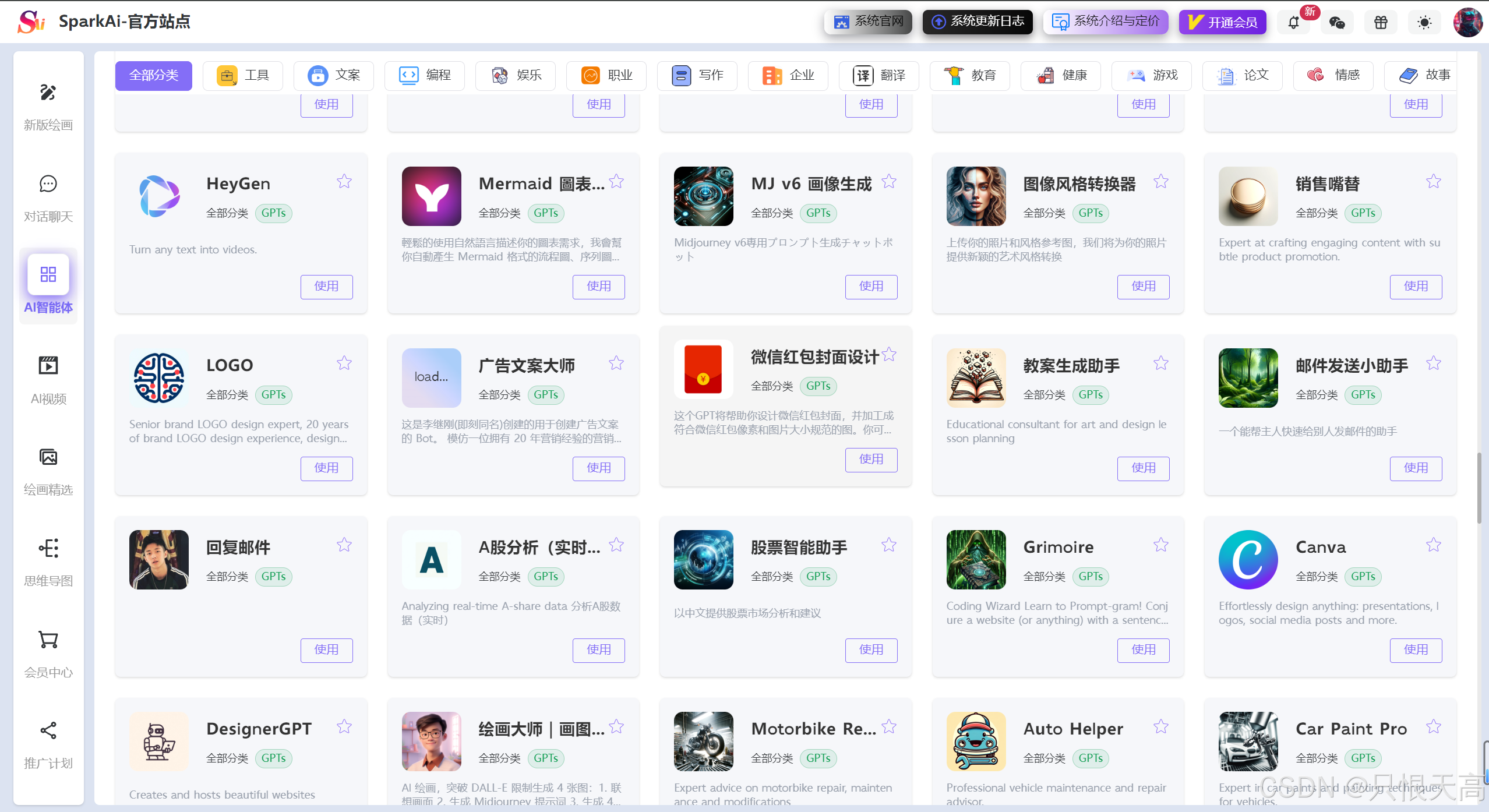The height and width of the screenshot is (812, 1489).
Task: Open 推广计划 share icon
Action: coord(48,730)
